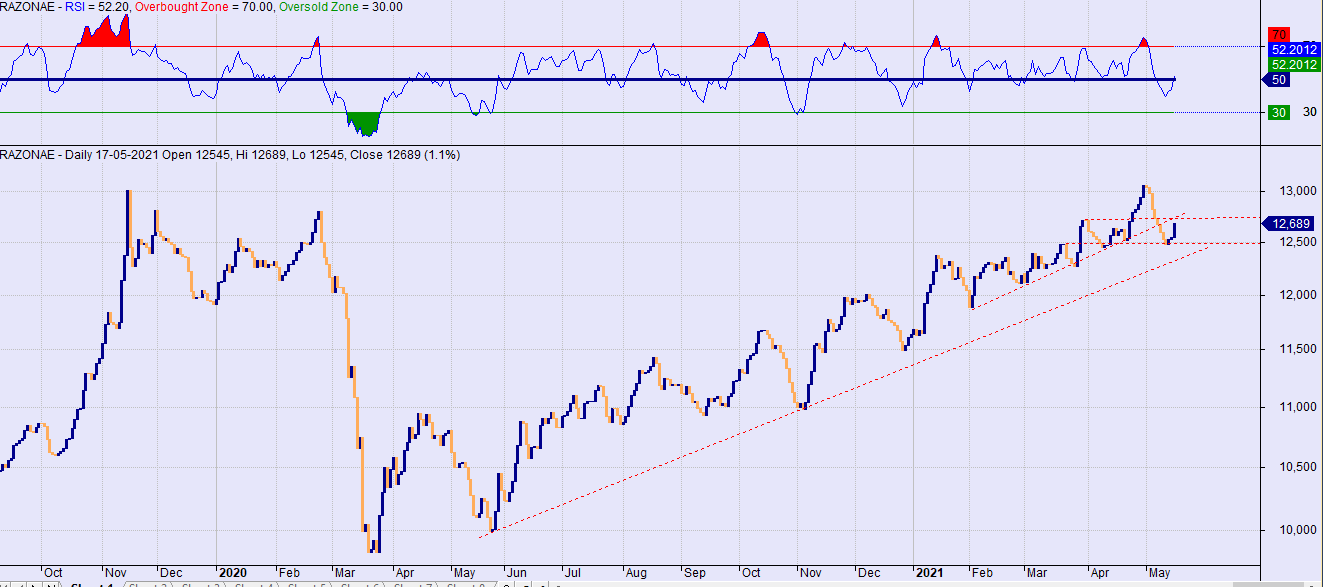Screen dimensions: 1323x587
Task: Click the 2020 year label on time axis
Action: tap(232, 574)
